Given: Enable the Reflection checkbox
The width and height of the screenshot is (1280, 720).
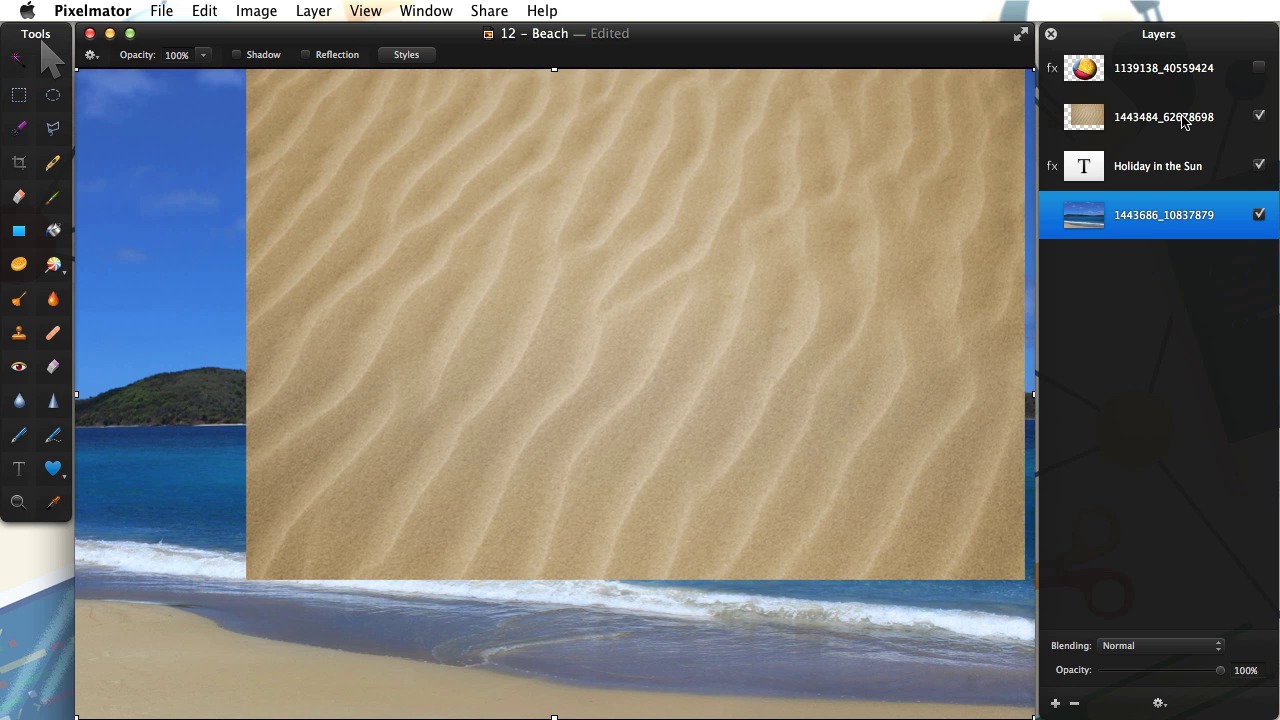Looking at the screenshot, I should coord(306,55).
